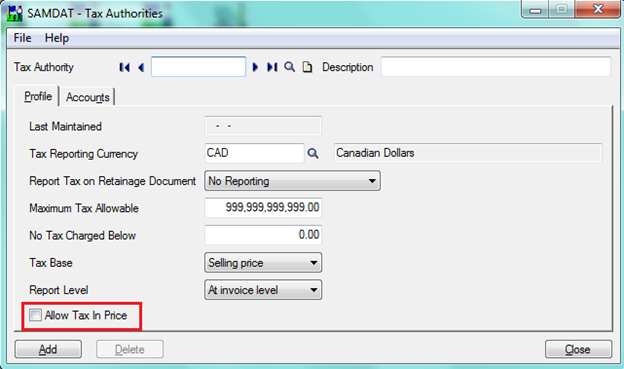Open the File menu

22,38
